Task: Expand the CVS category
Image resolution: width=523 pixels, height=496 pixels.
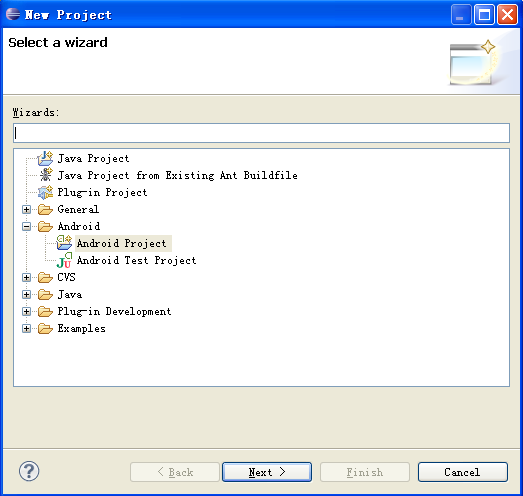Action: (26, 278)
